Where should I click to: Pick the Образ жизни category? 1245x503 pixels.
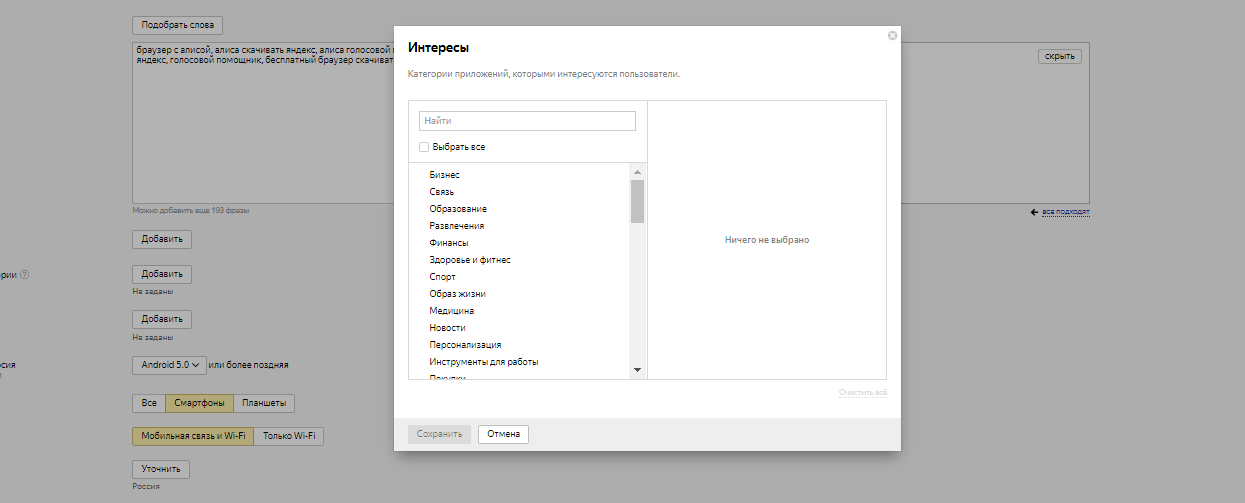click(x=457, y=294)
